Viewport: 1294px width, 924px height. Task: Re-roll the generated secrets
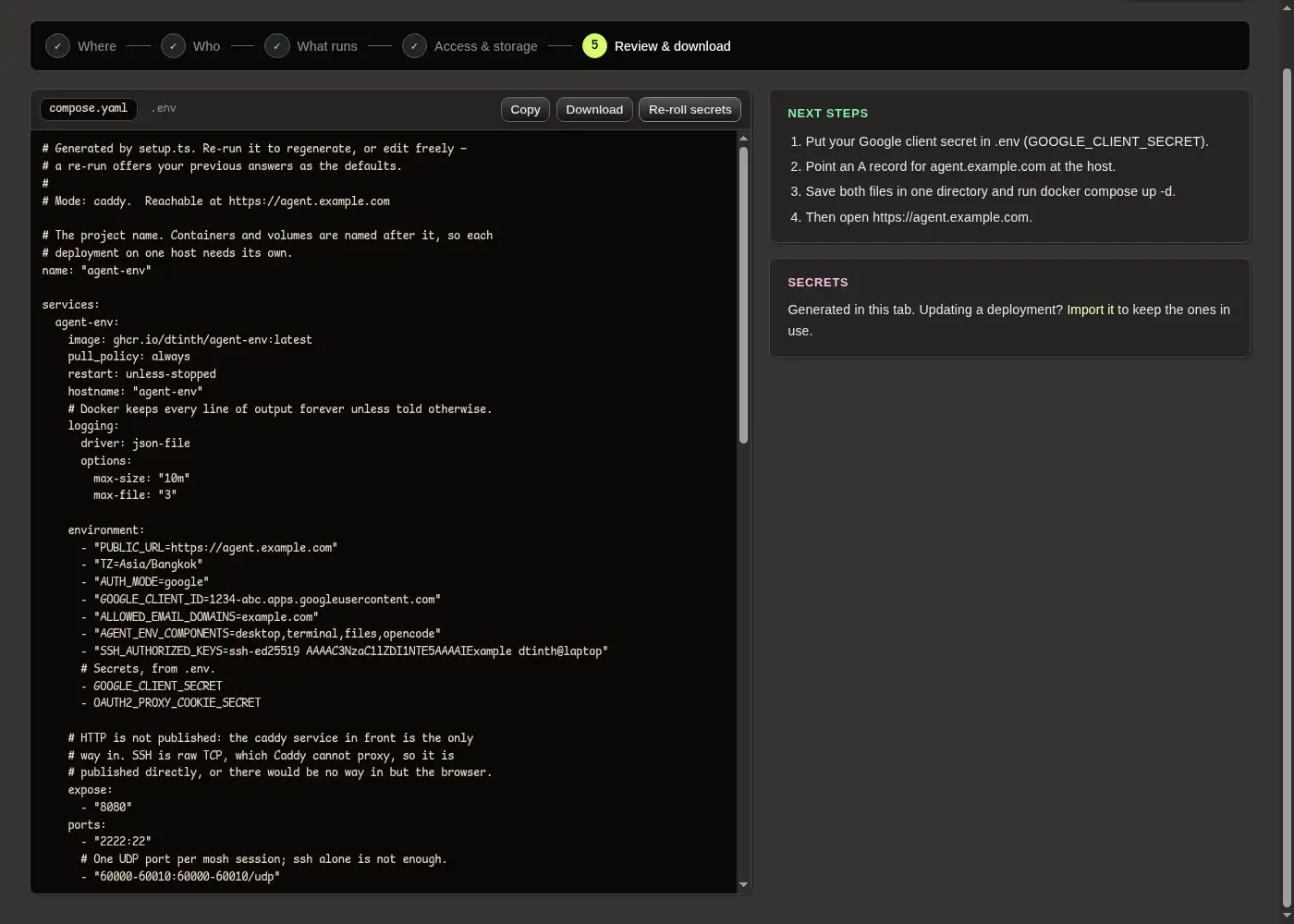click(690, 110)
